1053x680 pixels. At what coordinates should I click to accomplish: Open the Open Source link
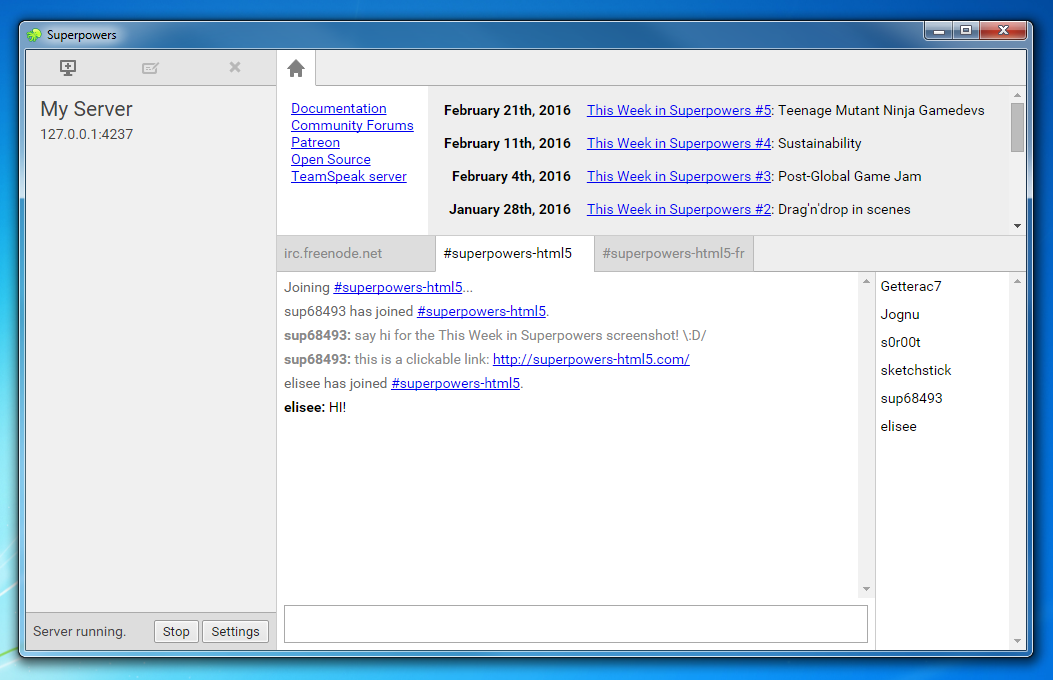(330, 159)
